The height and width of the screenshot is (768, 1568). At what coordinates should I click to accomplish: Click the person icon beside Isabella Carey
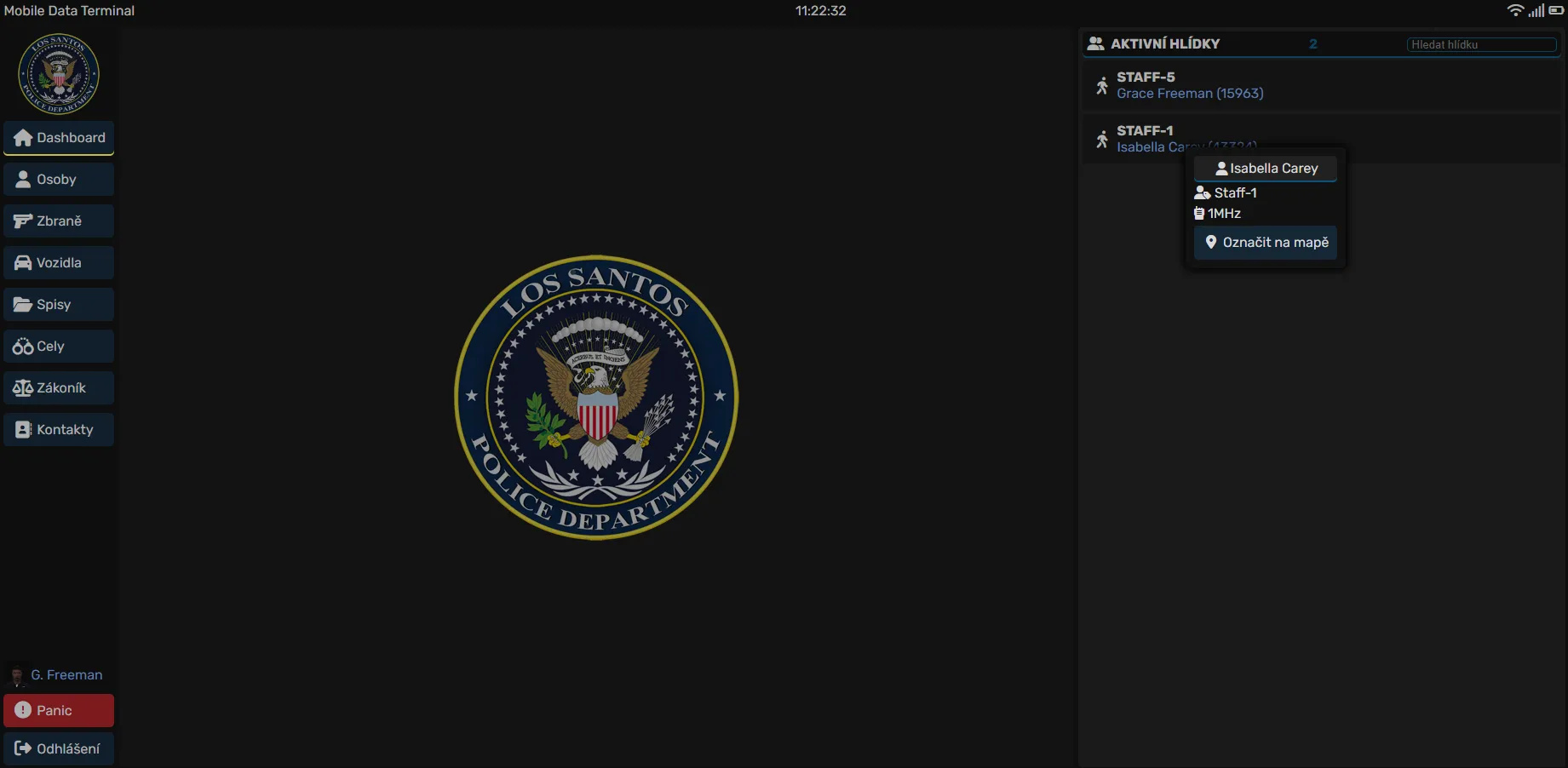tap(1221, 169)
